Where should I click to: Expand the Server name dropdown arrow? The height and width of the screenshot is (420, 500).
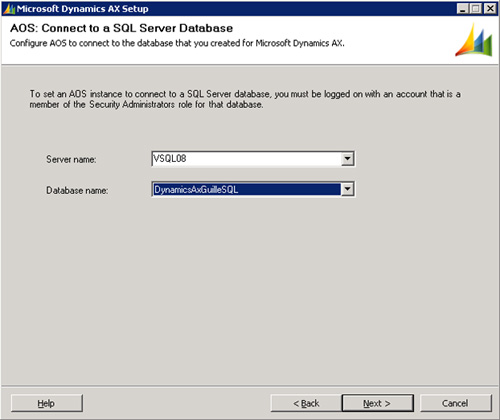[x=347, y=158]
